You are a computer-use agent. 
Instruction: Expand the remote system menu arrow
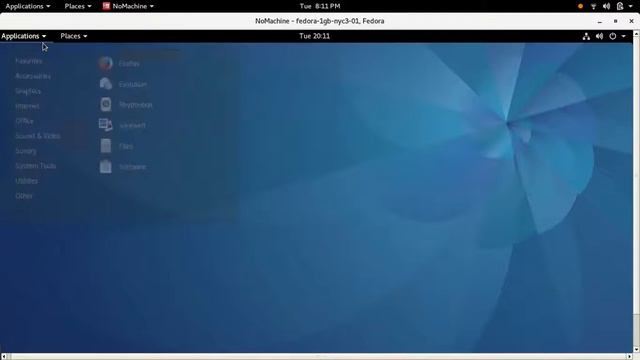click(624, 36)
